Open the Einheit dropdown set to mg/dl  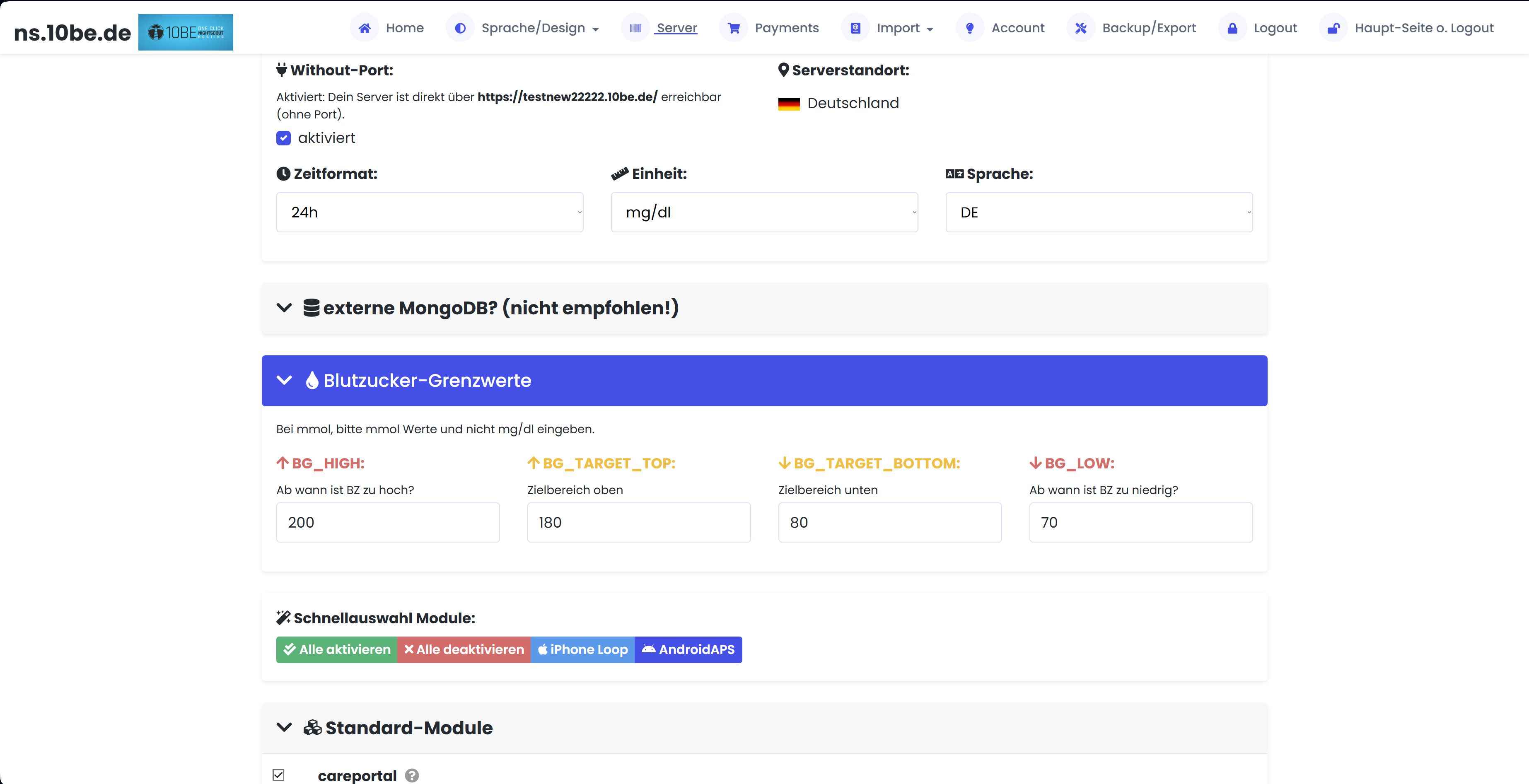(764, 212)
